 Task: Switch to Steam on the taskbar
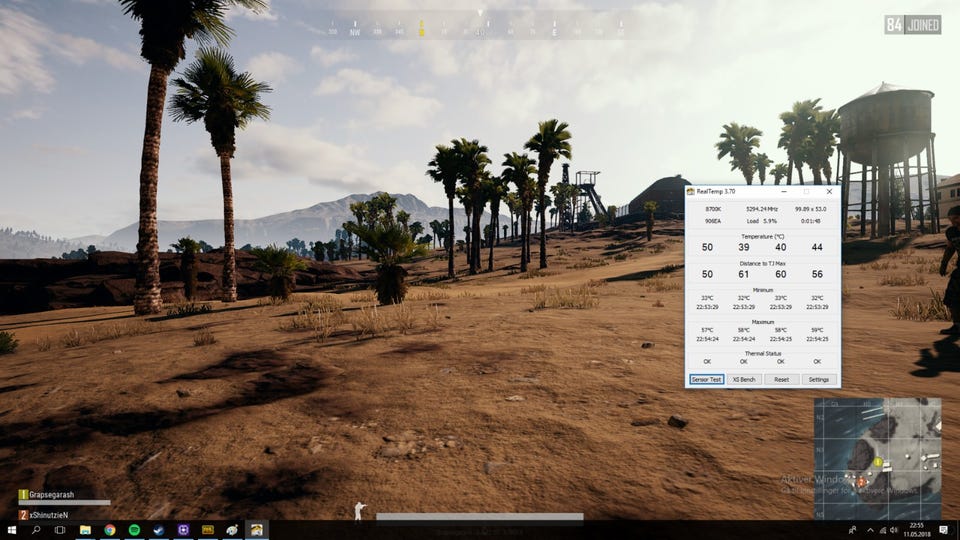point(158,530)
